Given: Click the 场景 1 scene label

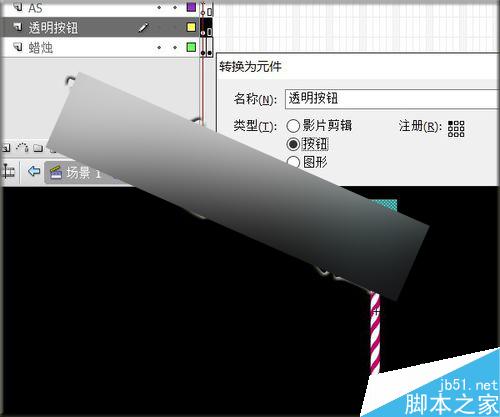Looking at the screenshot, I should coord(83,173).
